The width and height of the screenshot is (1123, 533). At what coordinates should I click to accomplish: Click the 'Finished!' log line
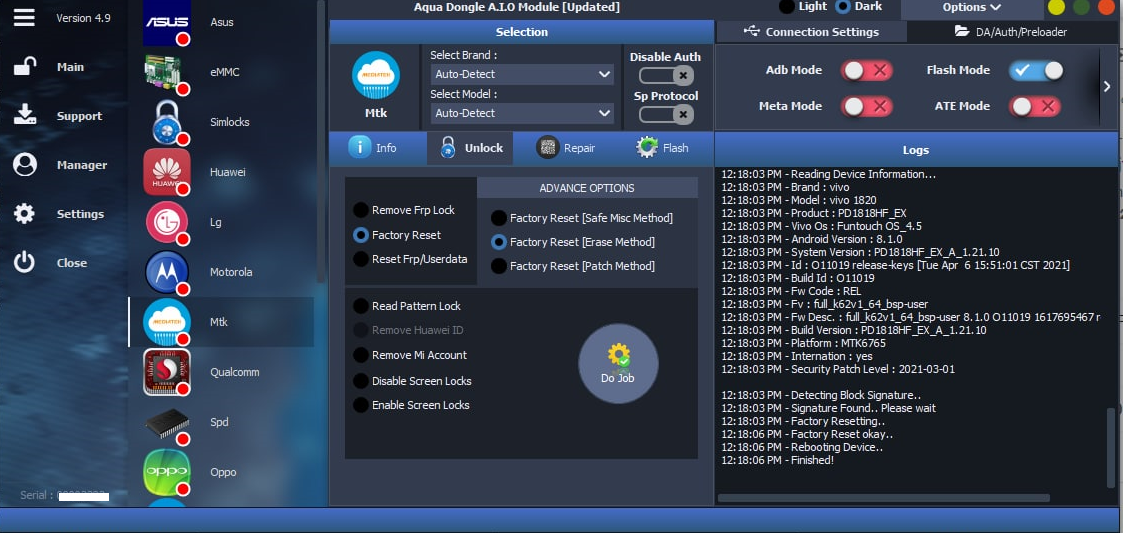pyautogui.click(x=777, y=460)
